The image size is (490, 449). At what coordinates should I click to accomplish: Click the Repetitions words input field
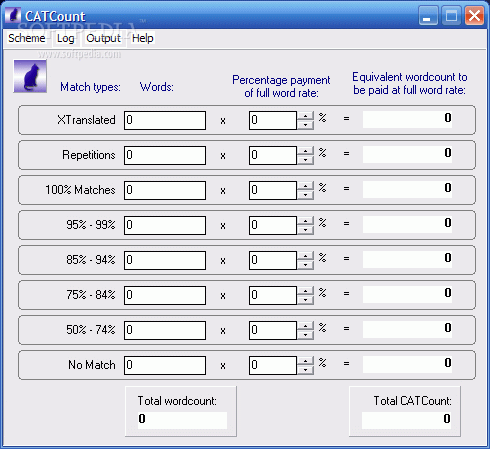point(165,155)
